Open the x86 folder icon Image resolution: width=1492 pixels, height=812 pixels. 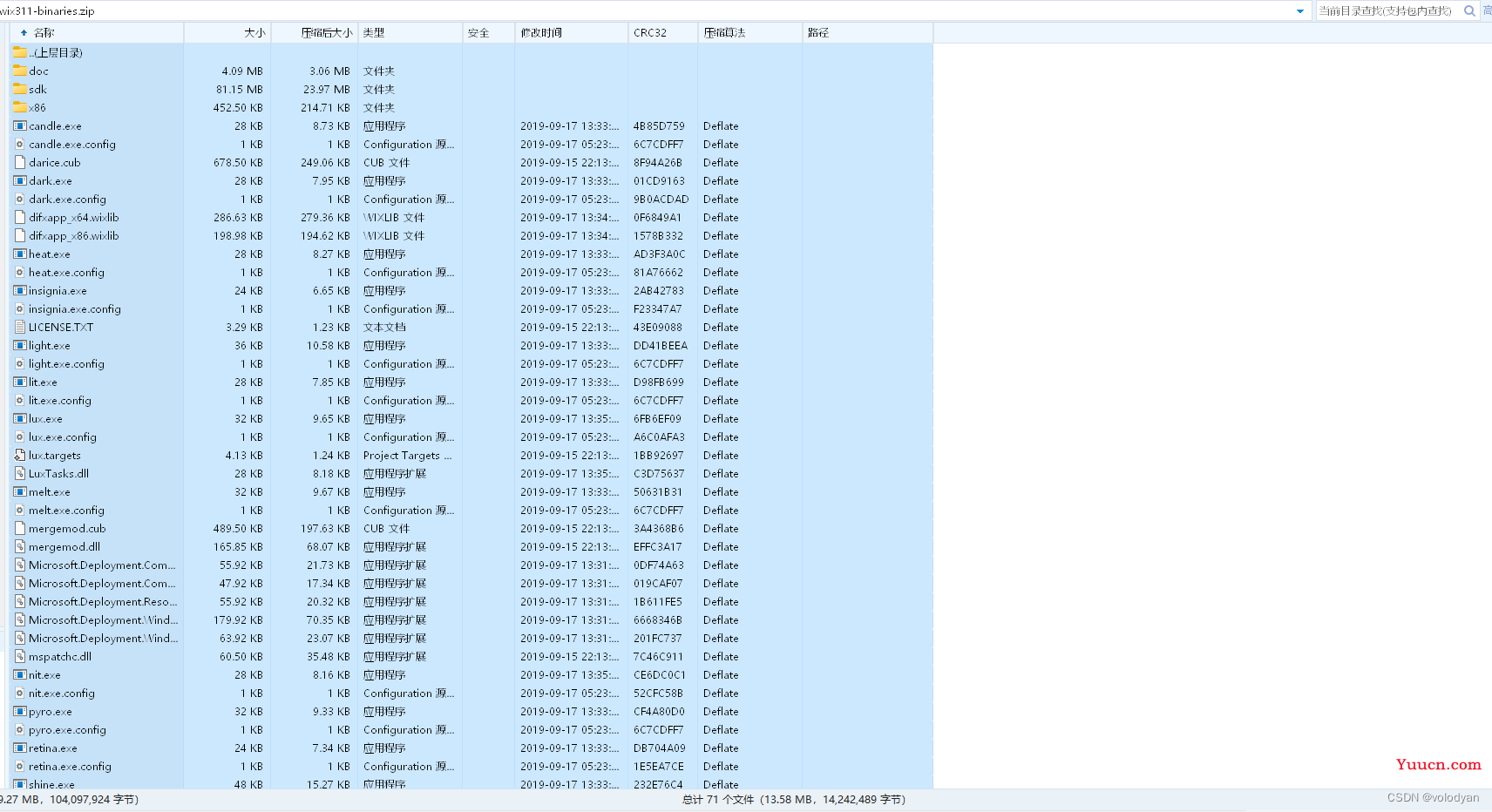pyautogui.click(x=20, y=107)
